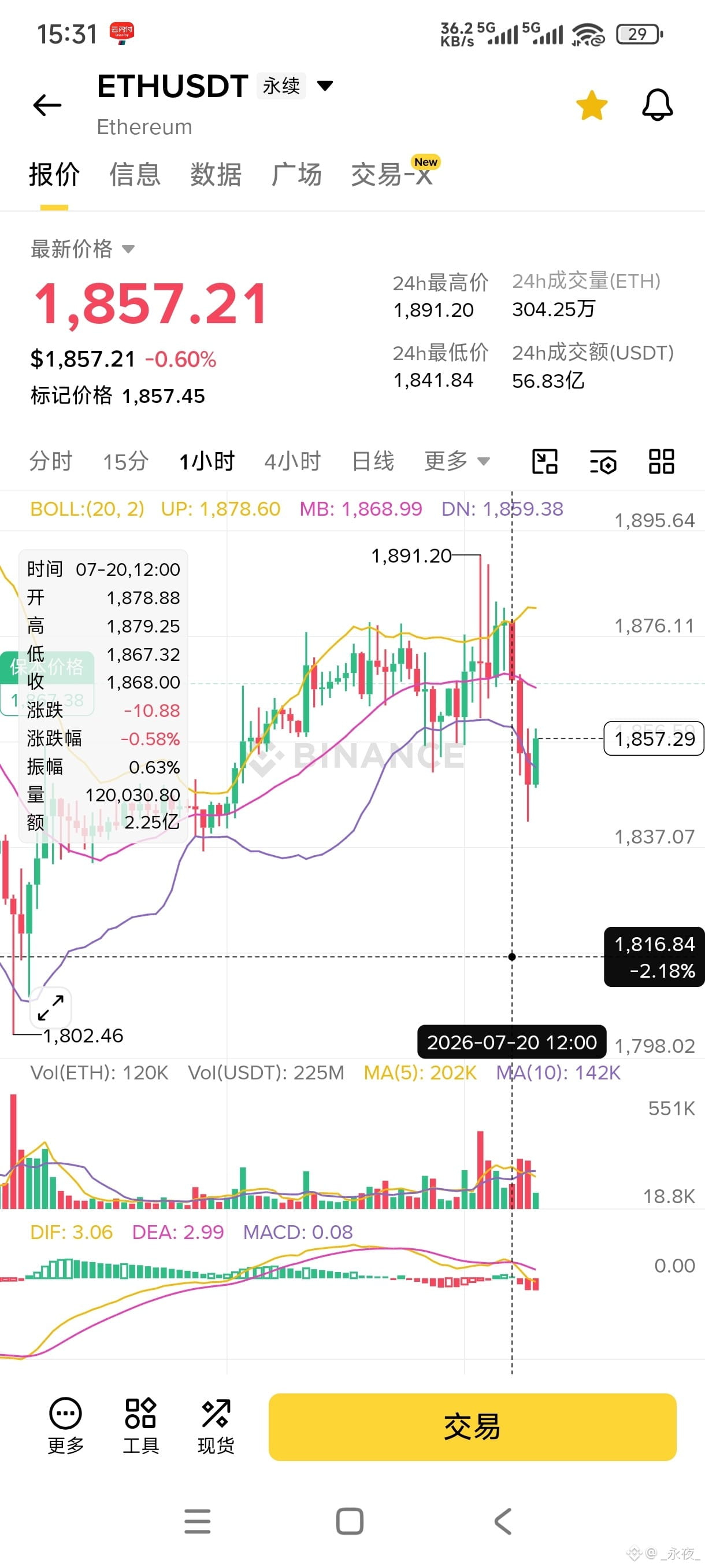Tap the Android home button
Viewport: 705px width, 1568px height.
350,1521
